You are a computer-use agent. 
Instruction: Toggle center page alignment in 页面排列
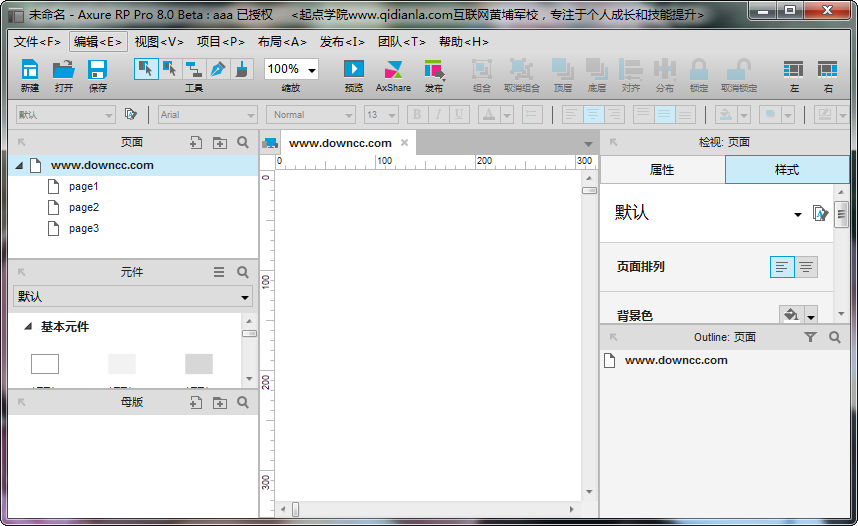click(x=806, y=267)
